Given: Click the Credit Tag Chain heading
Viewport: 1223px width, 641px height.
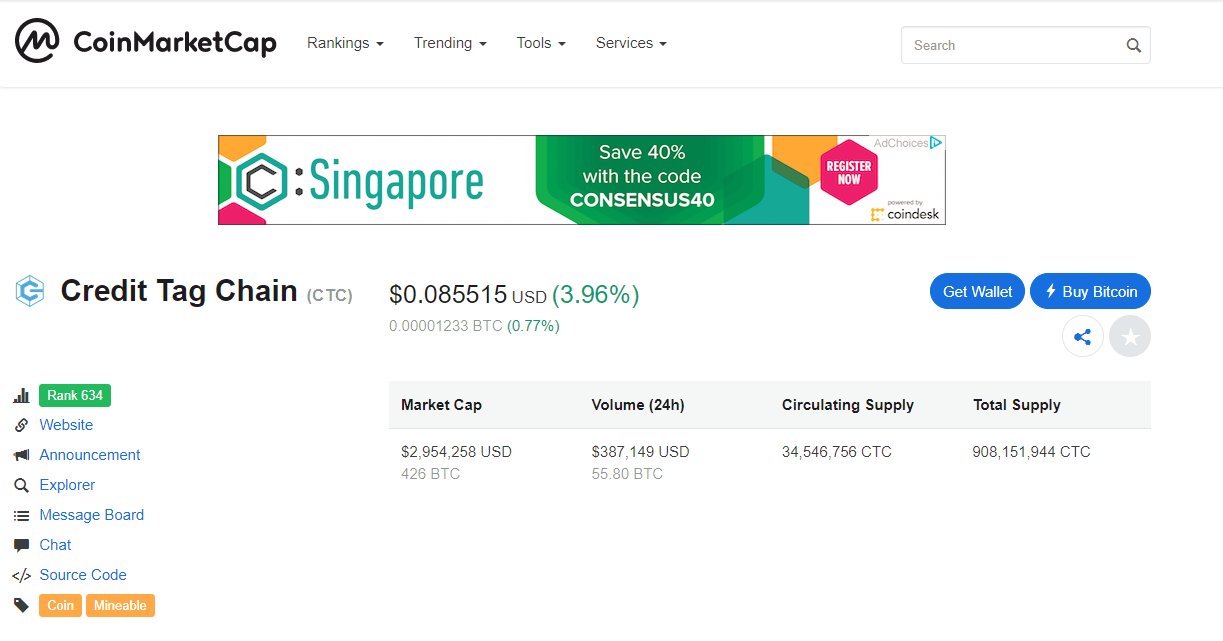Looking at the screenshot, I should [x=179, y=291].
